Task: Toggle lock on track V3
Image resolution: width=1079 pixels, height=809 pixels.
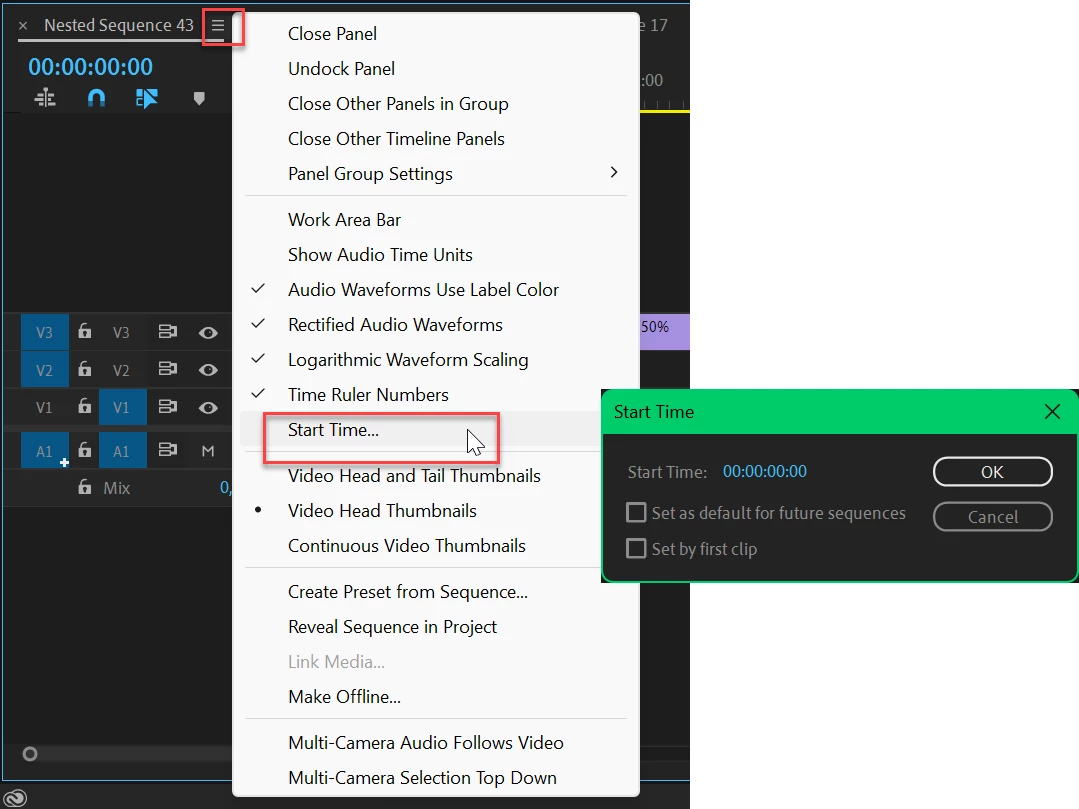Action: pos(85,332)
